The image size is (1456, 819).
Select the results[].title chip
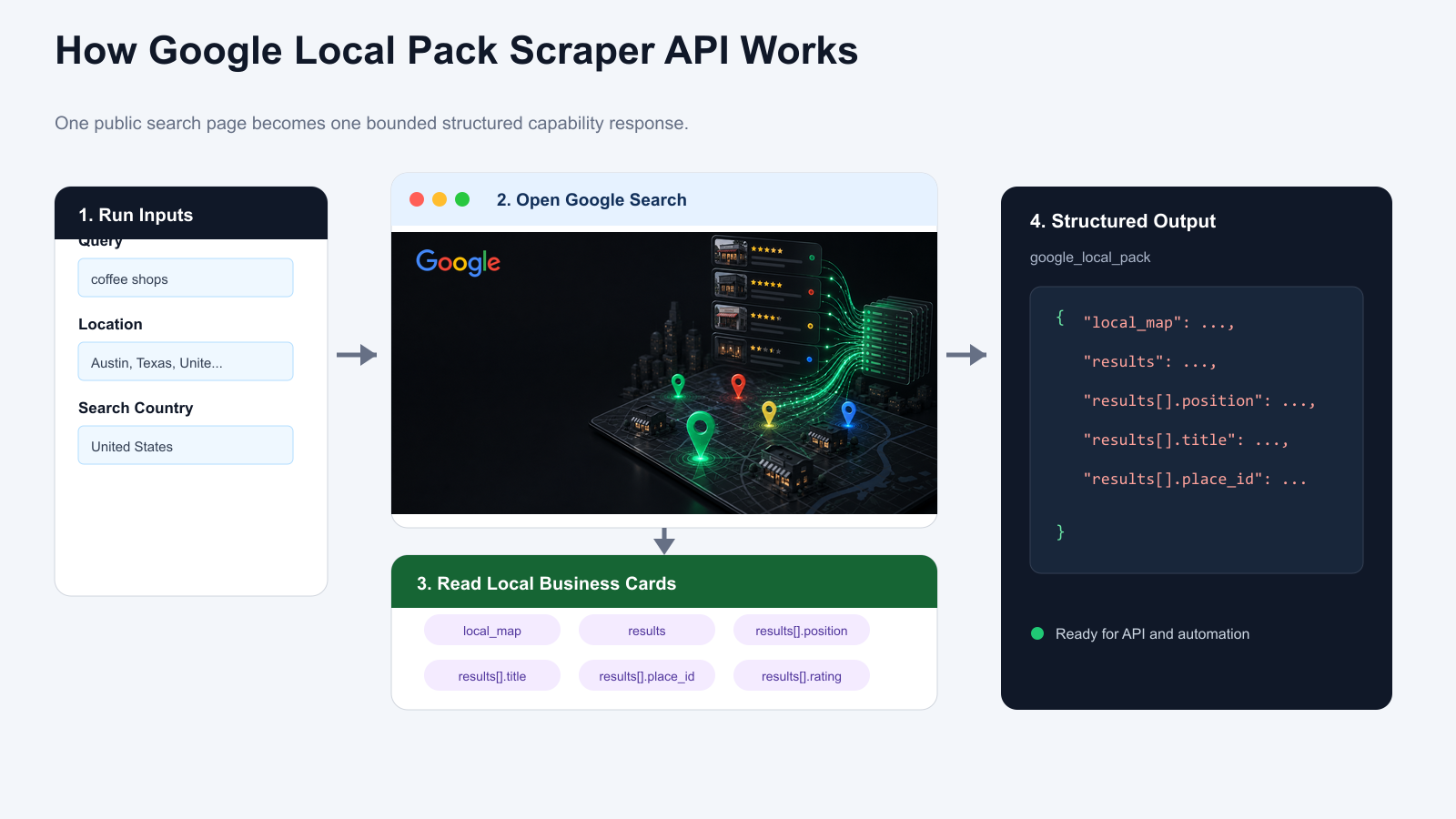(492, 675)
